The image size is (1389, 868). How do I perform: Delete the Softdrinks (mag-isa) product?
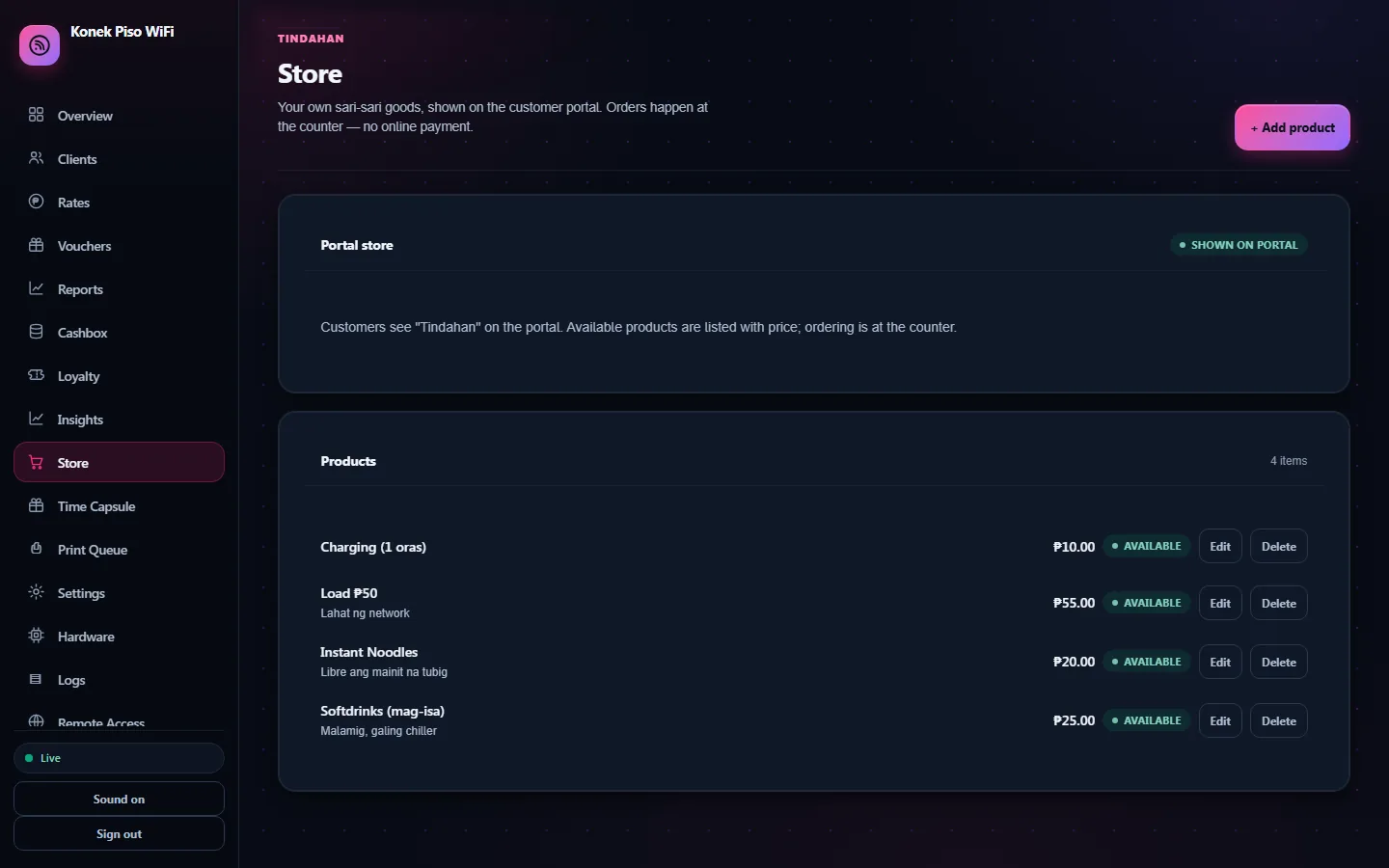tap(1279, 720)
